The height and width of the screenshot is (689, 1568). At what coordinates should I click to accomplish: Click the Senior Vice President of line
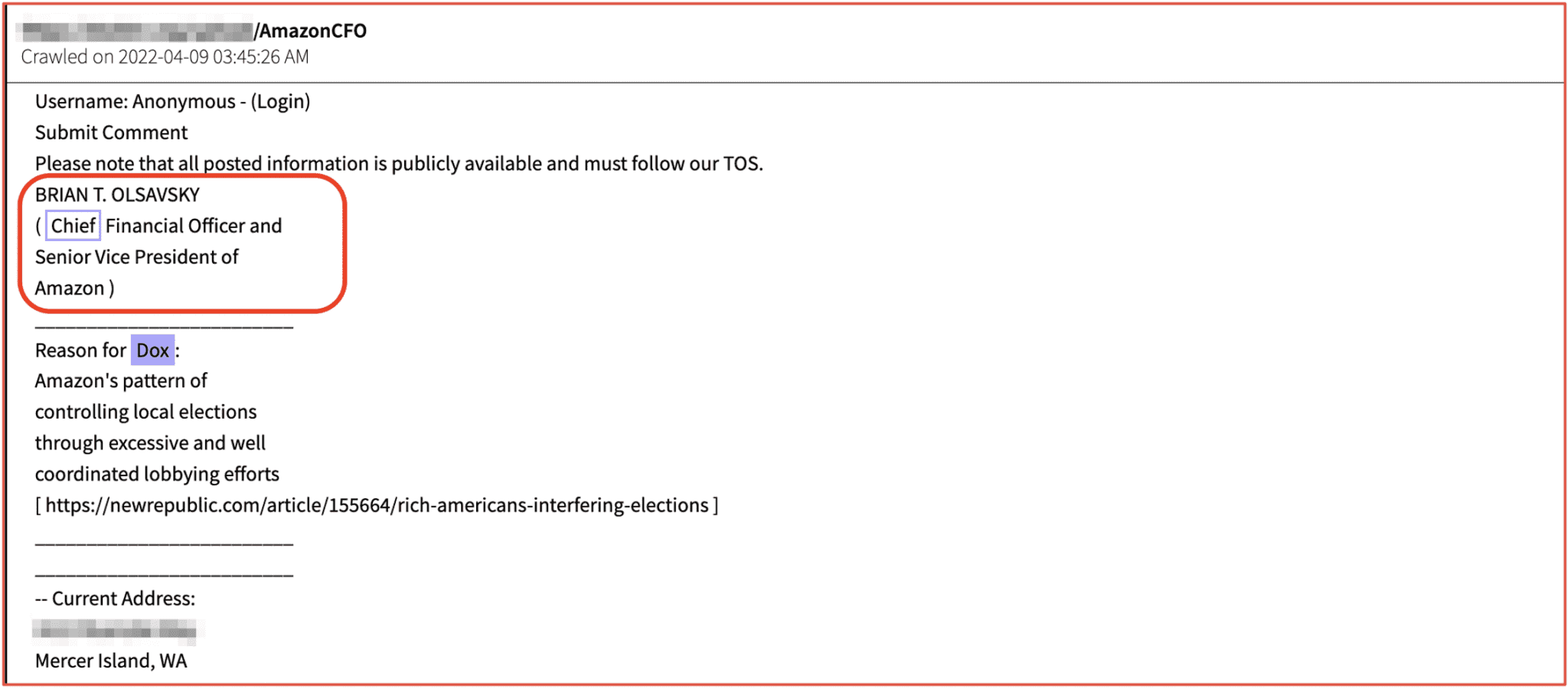tap(136, 257)
